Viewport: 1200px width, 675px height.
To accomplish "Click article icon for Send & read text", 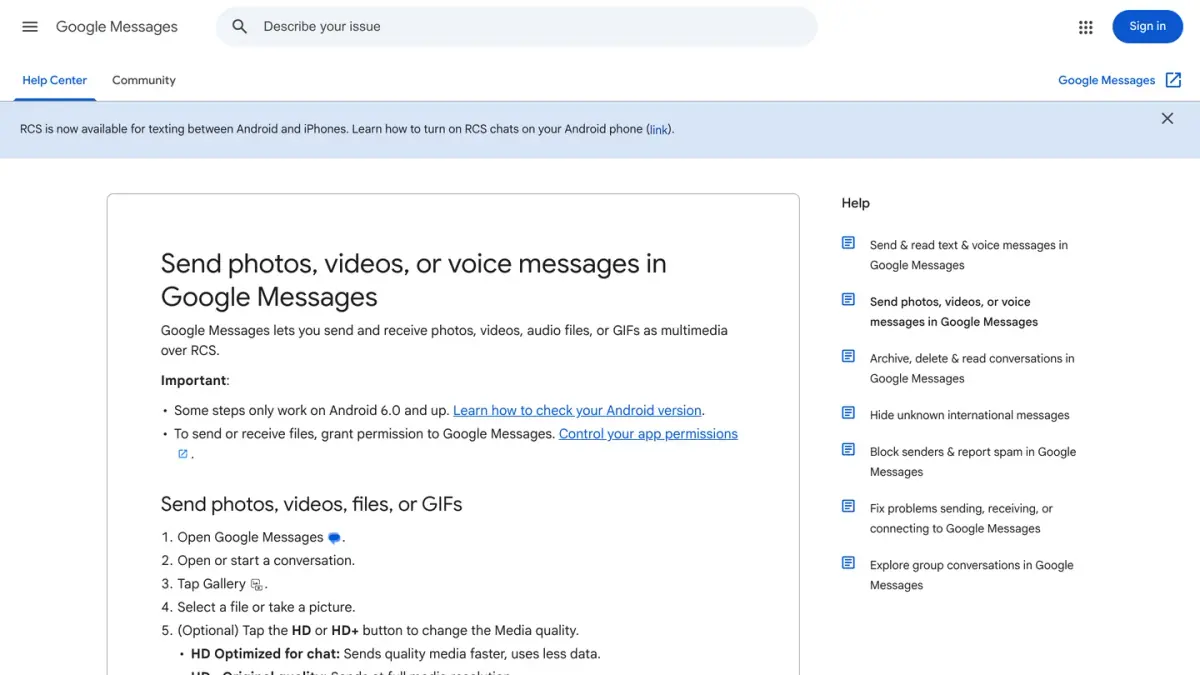I will [848, 243].
